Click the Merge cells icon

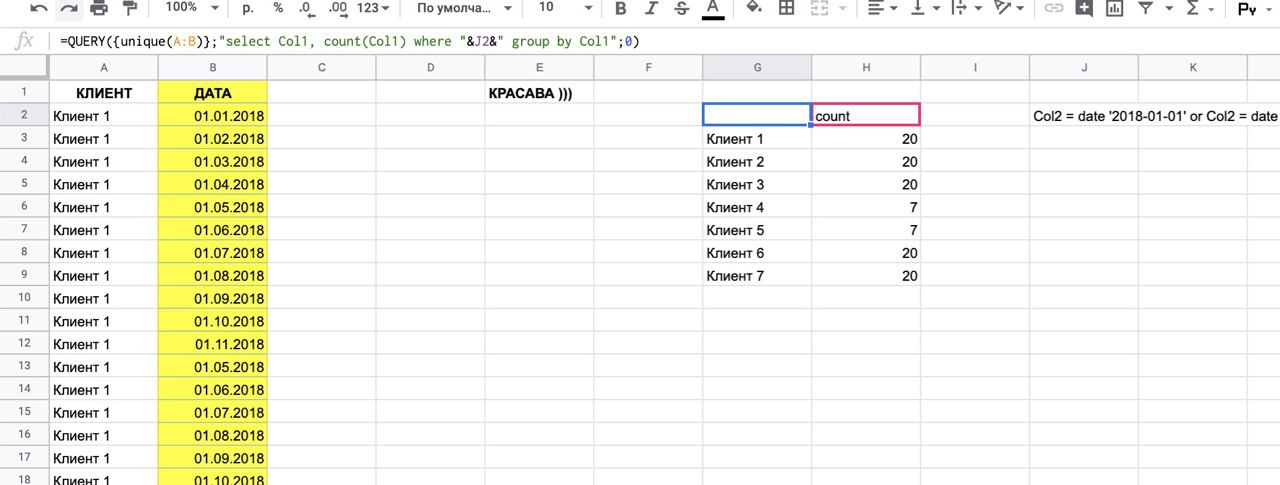(820, 8)
